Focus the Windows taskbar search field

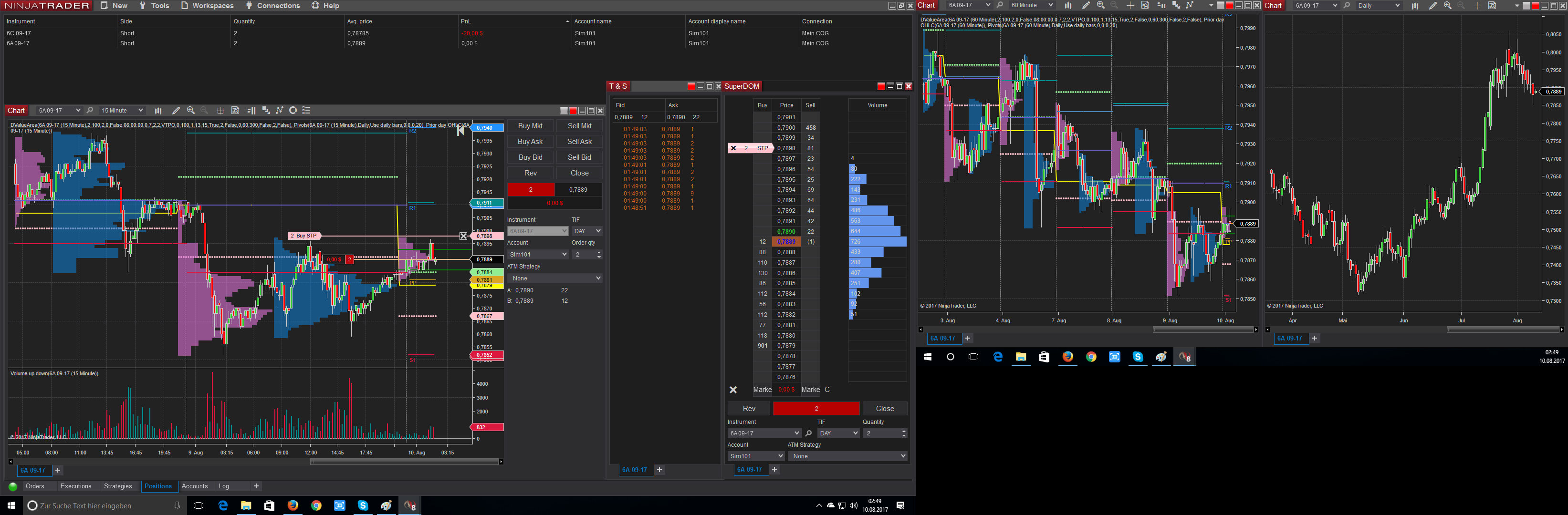(104, 506)
